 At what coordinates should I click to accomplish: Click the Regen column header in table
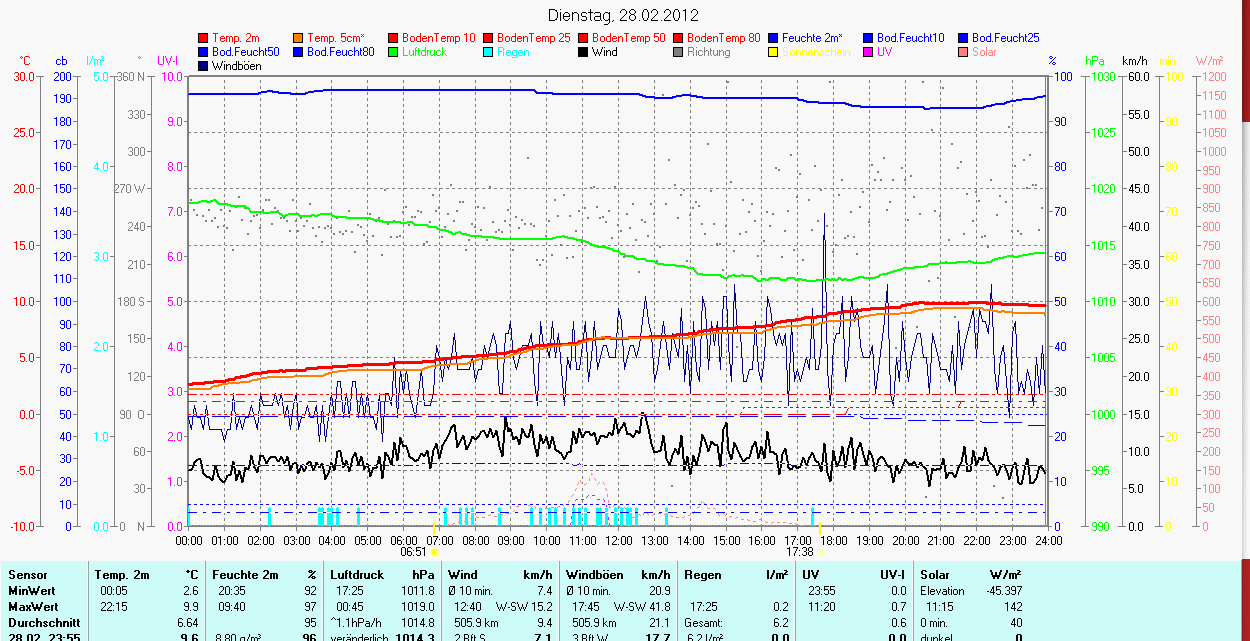pos(703,575)
